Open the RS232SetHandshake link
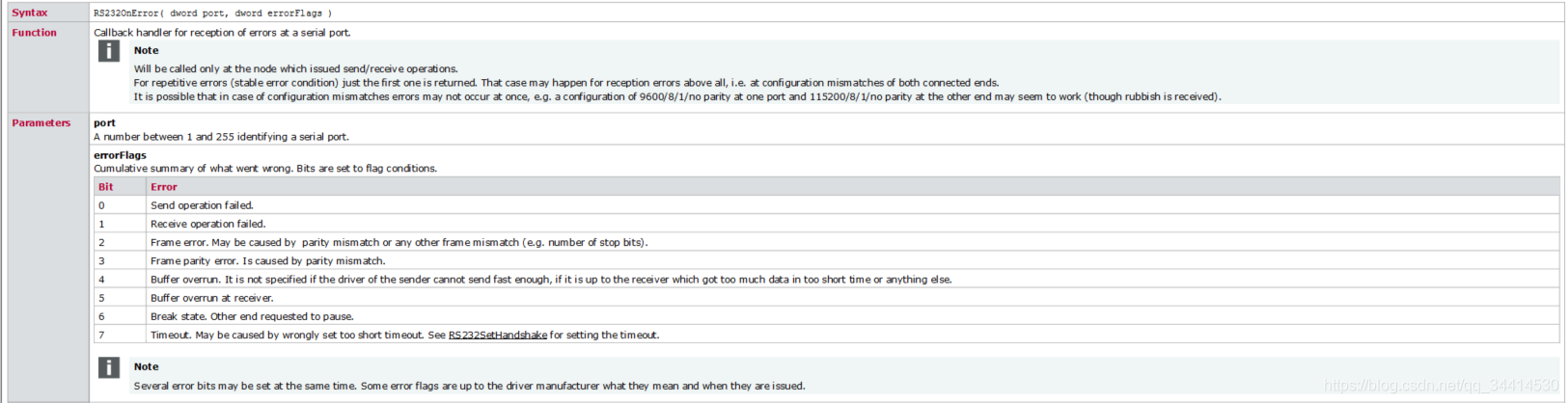 (498, 336)
